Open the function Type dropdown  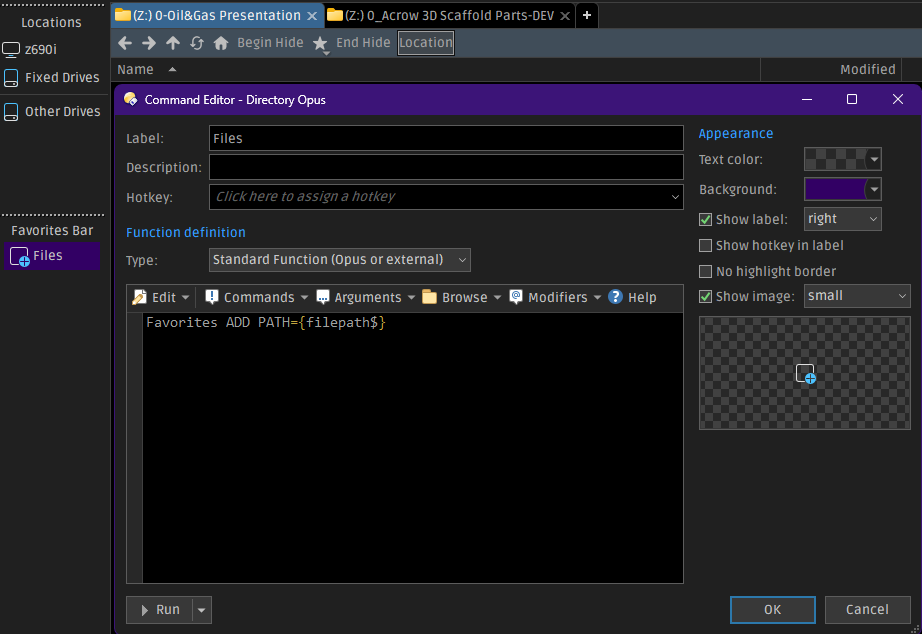click(340, 260)
